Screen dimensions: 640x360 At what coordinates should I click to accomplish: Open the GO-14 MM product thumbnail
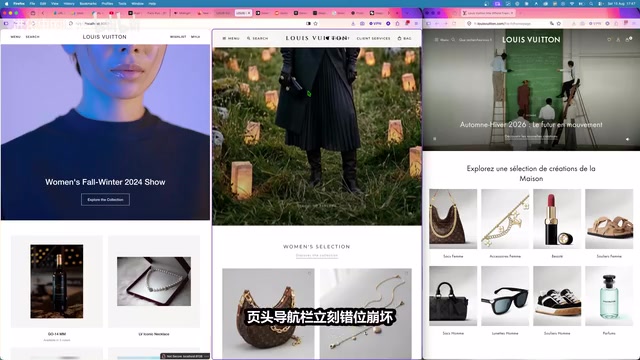(57, 281)
